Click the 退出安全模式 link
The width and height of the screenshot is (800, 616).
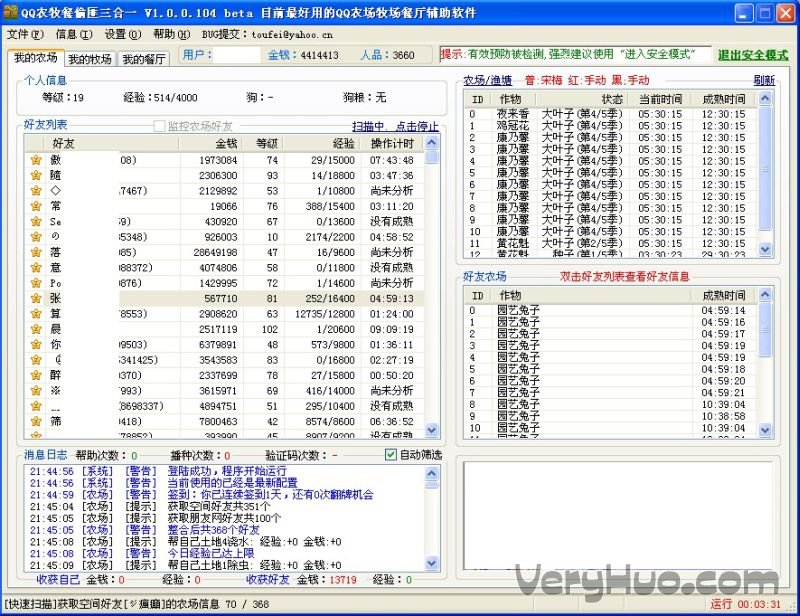click(752, 55)
